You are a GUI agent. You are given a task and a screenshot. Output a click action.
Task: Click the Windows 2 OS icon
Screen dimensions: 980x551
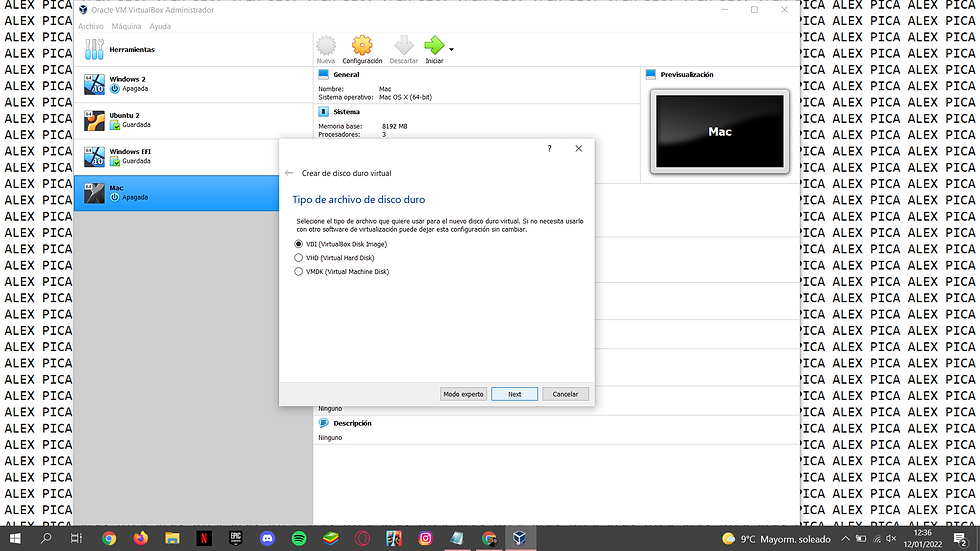(94, 84)
